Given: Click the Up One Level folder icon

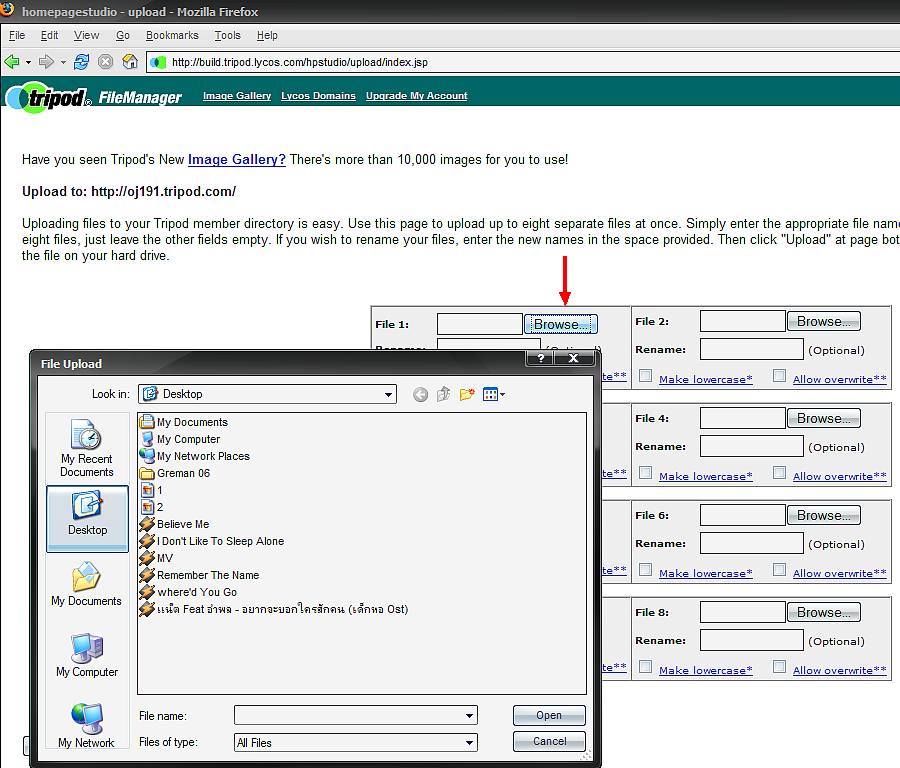Looking at the screenshot, I should [443, 394].
